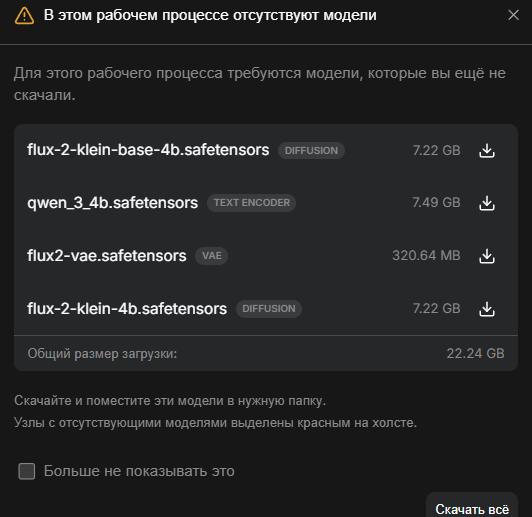Screen dimensions: 532x517
Task: Close the missing models dialog
Action: (513, 15)
